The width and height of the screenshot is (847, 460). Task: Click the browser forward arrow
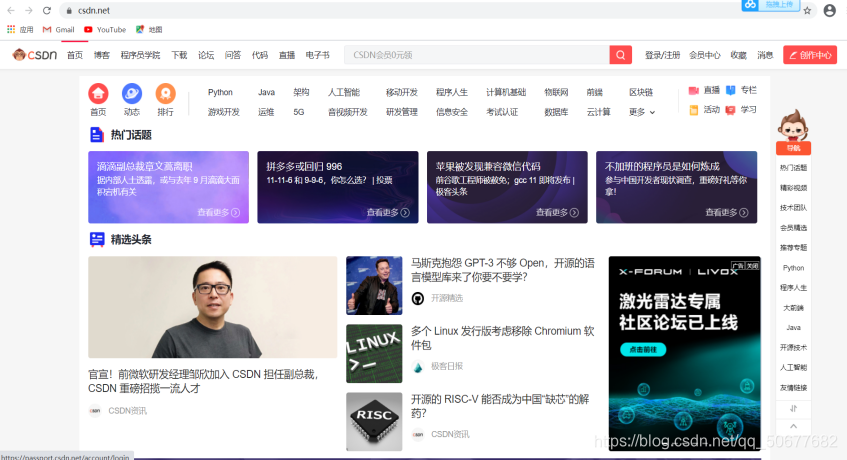pyautogui.click(x=29, y=10)
